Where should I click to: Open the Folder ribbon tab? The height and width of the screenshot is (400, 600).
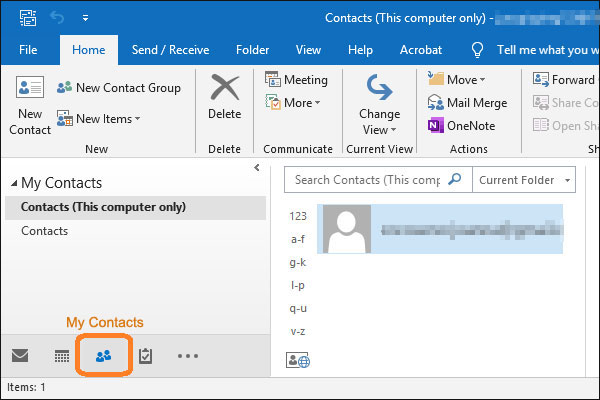252,50
